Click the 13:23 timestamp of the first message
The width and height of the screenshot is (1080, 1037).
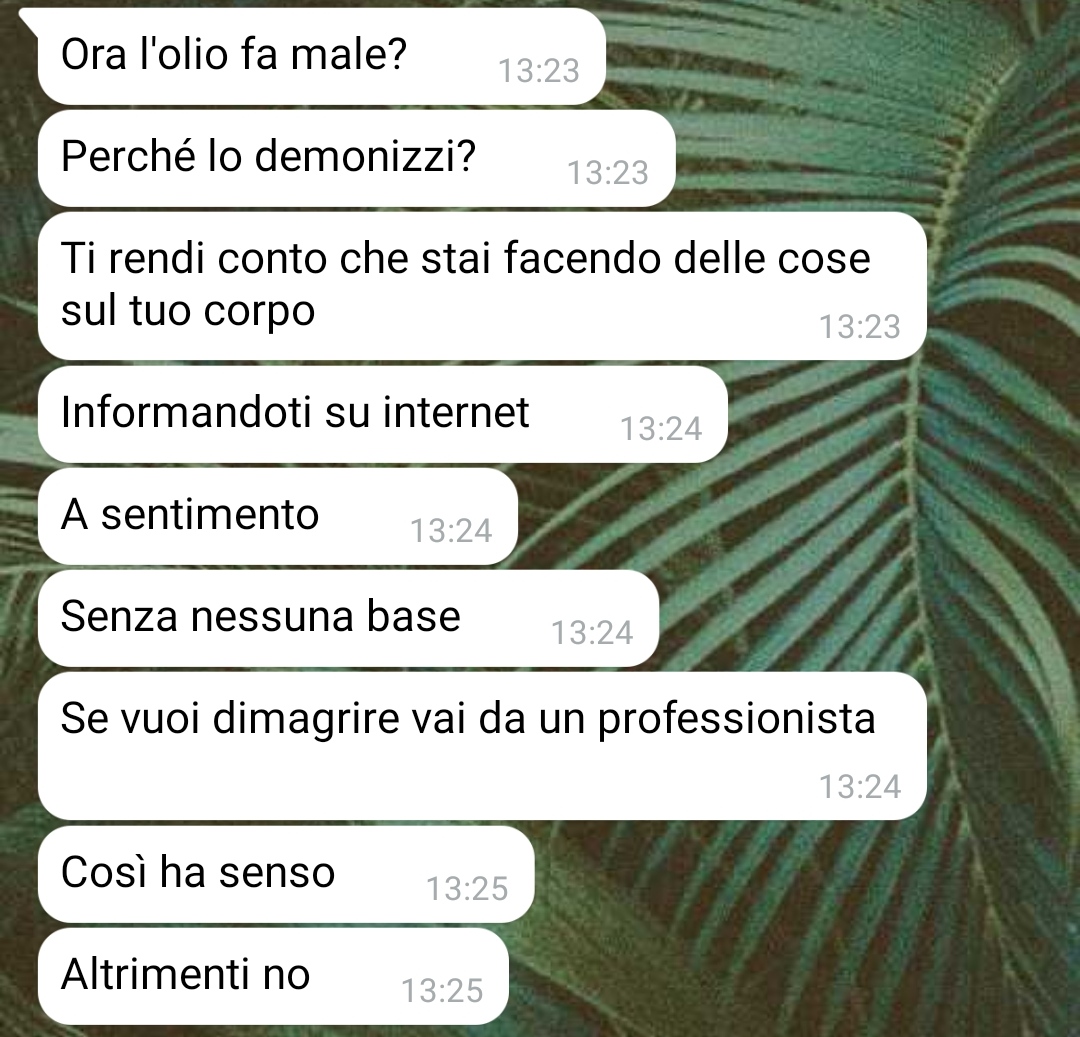(x=539, y=71)
